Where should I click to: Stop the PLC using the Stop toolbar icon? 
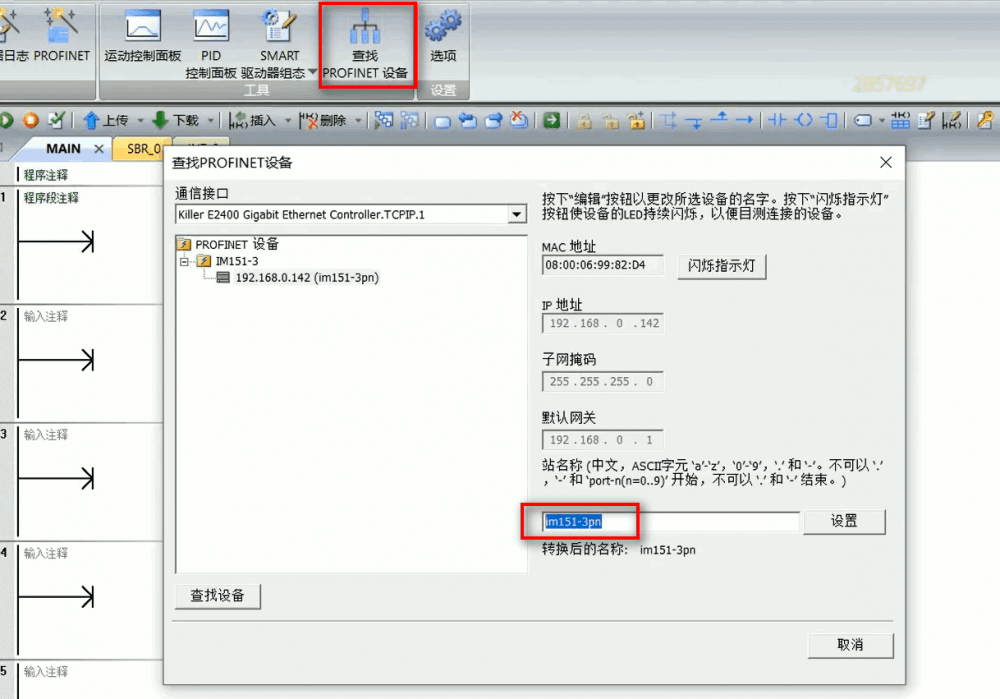[32, 119]
